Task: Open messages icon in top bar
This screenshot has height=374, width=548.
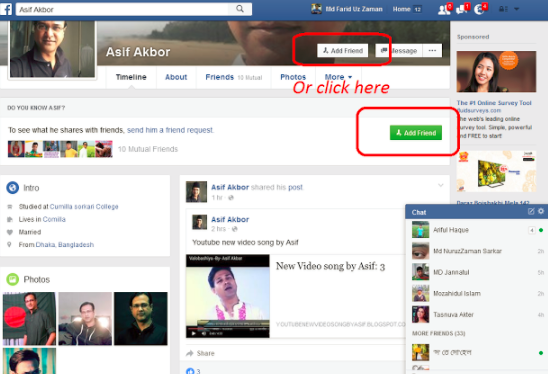Action: pyautogui.click(x=462, y=9)
